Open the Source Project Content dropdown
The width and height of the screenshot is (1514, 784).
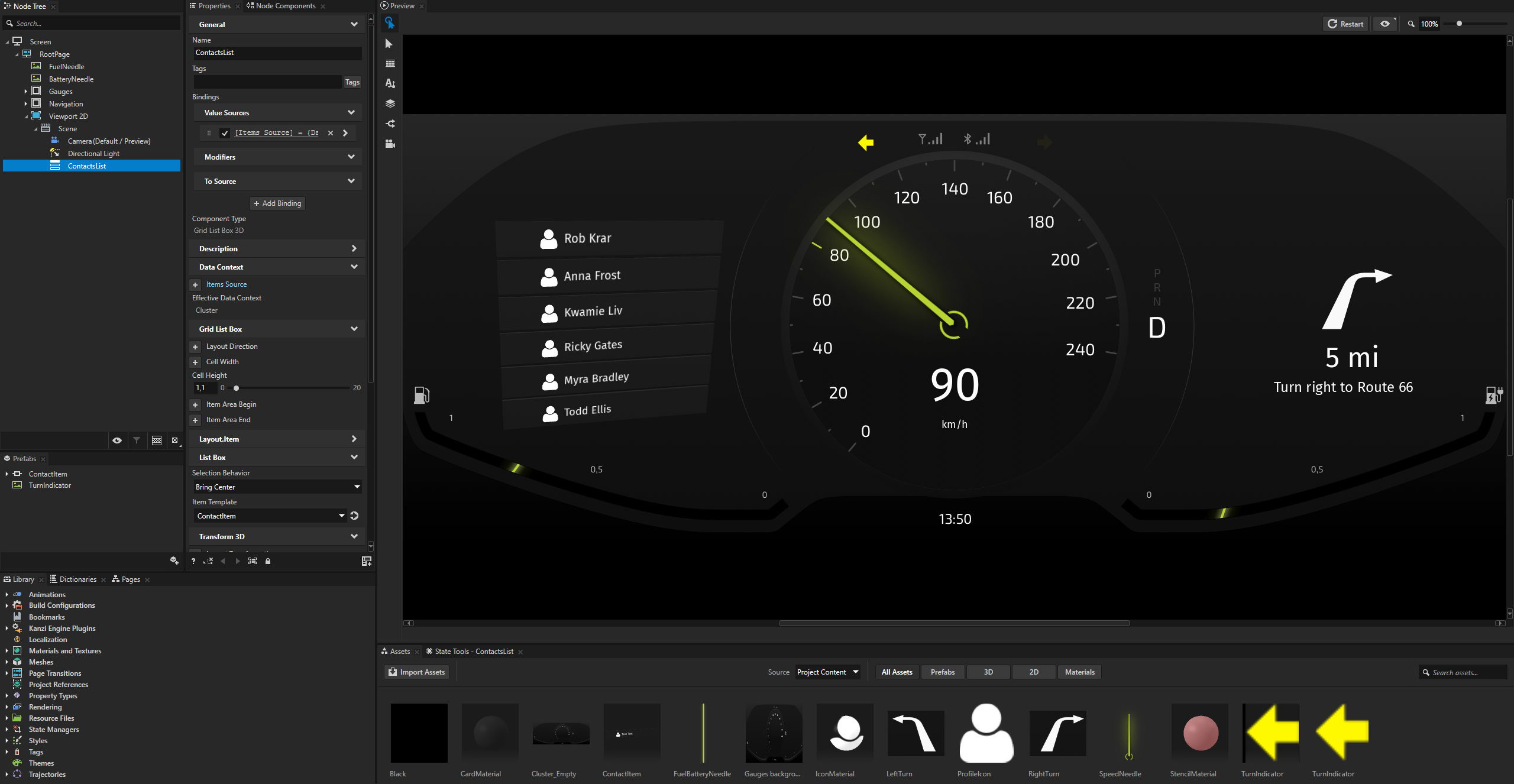coord(827,672)
